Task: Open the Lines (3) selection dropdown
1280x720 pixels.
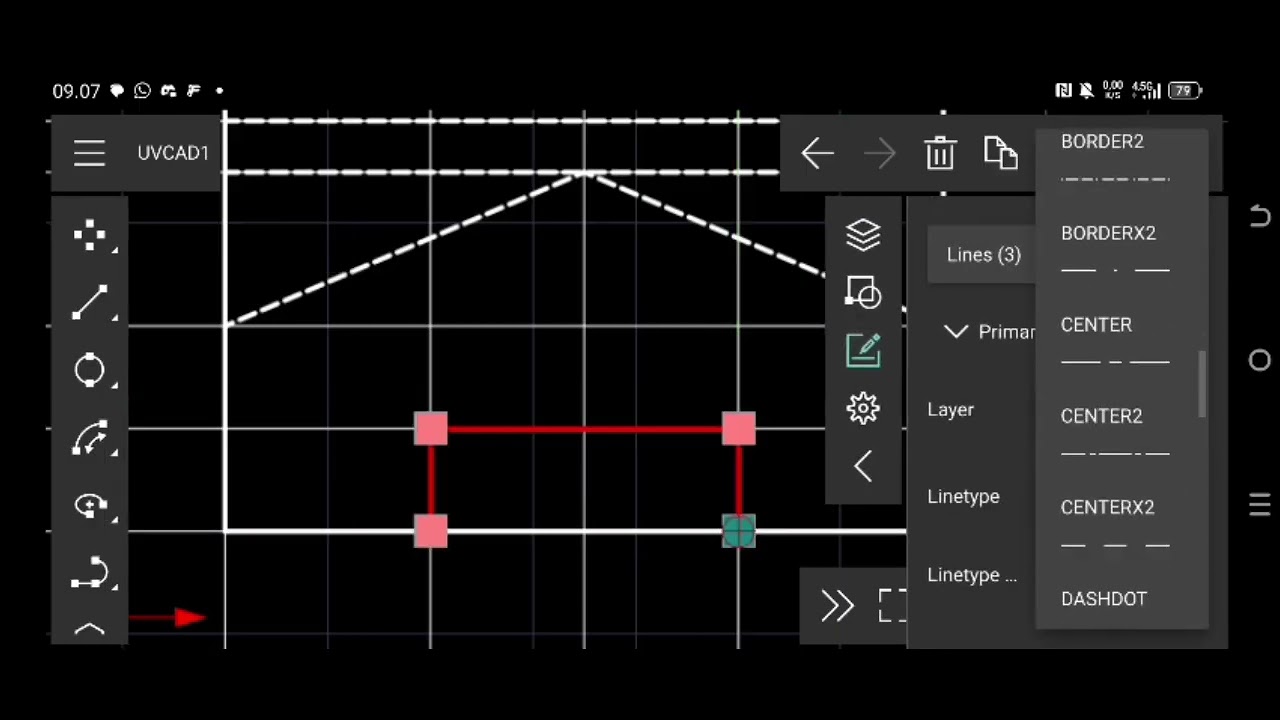Action: [982, 255]
